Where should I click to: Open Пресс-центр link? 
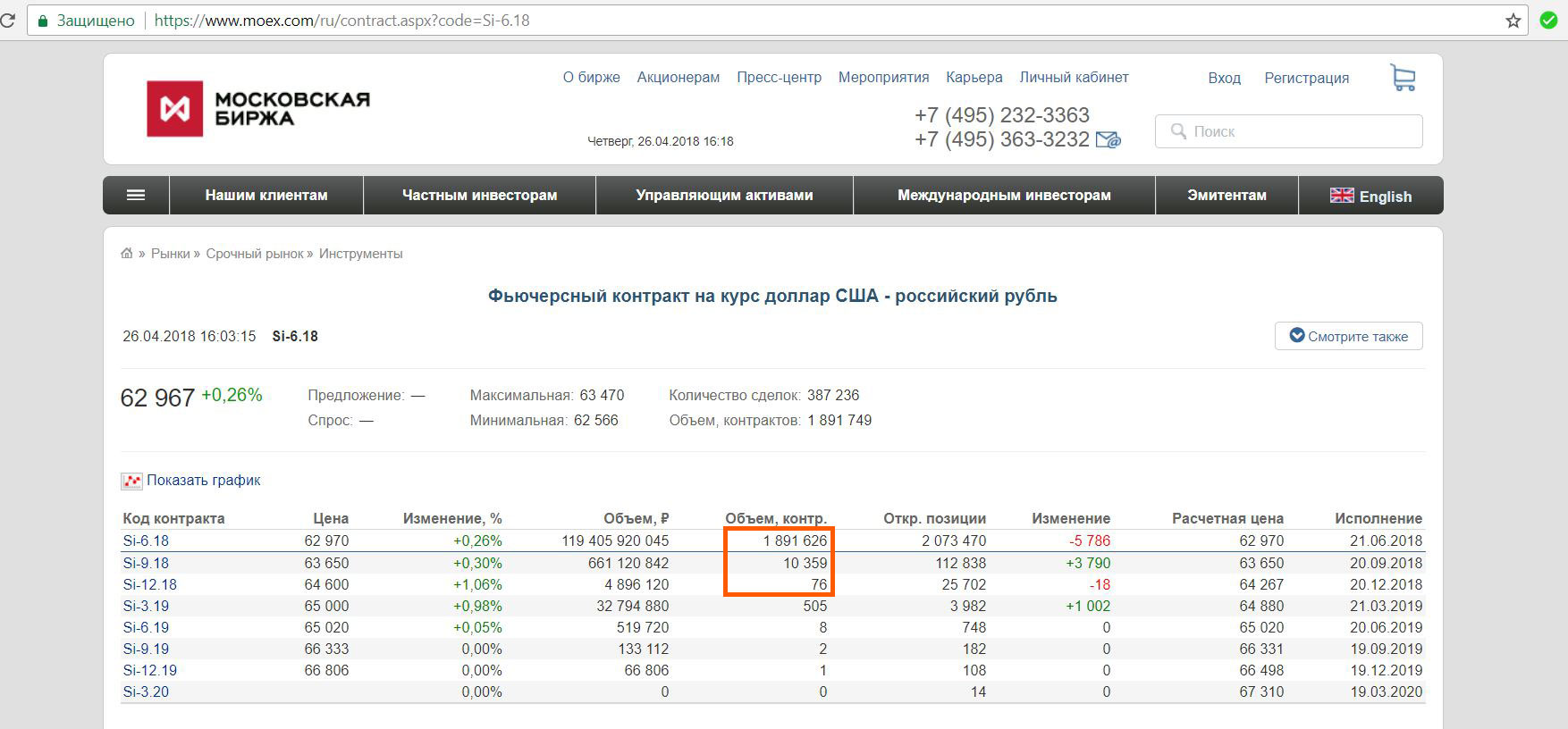pos(779,77)
